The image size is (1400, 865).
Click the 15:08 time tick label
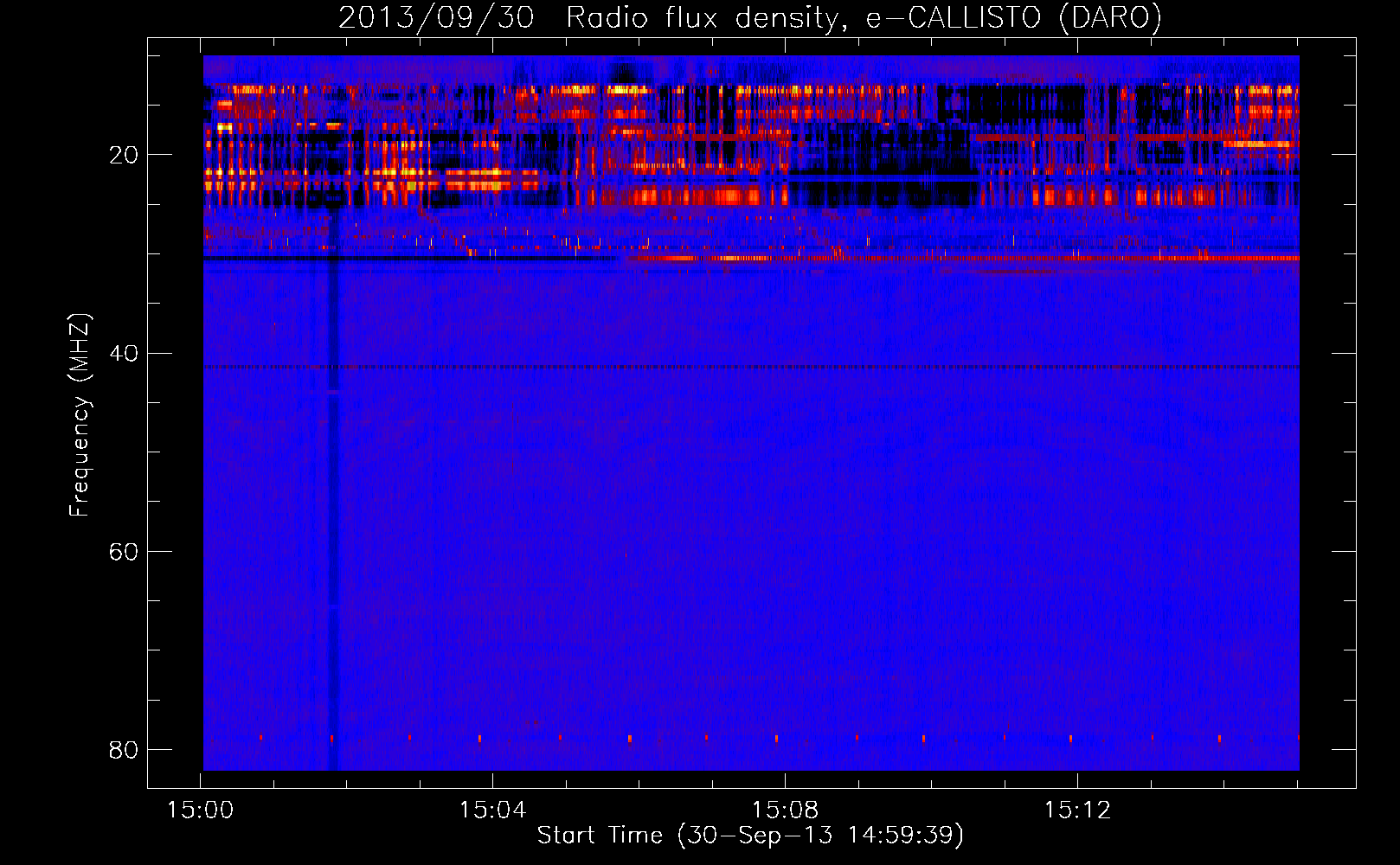click(x=785, y=811)
